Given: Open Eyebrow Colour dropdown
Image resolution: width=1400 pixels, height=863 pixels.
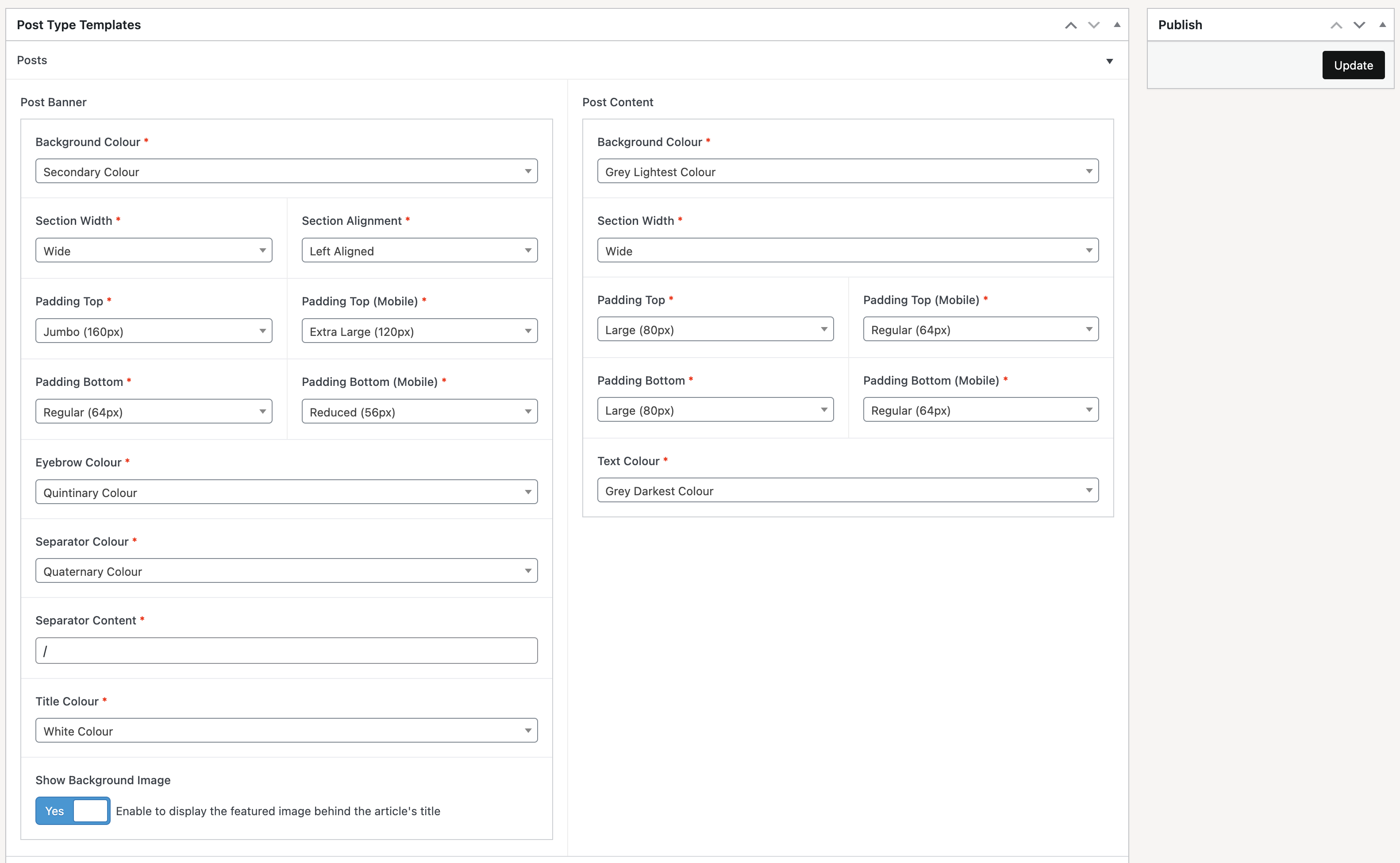Looking at the screenshot, I should tap(286, 492).
